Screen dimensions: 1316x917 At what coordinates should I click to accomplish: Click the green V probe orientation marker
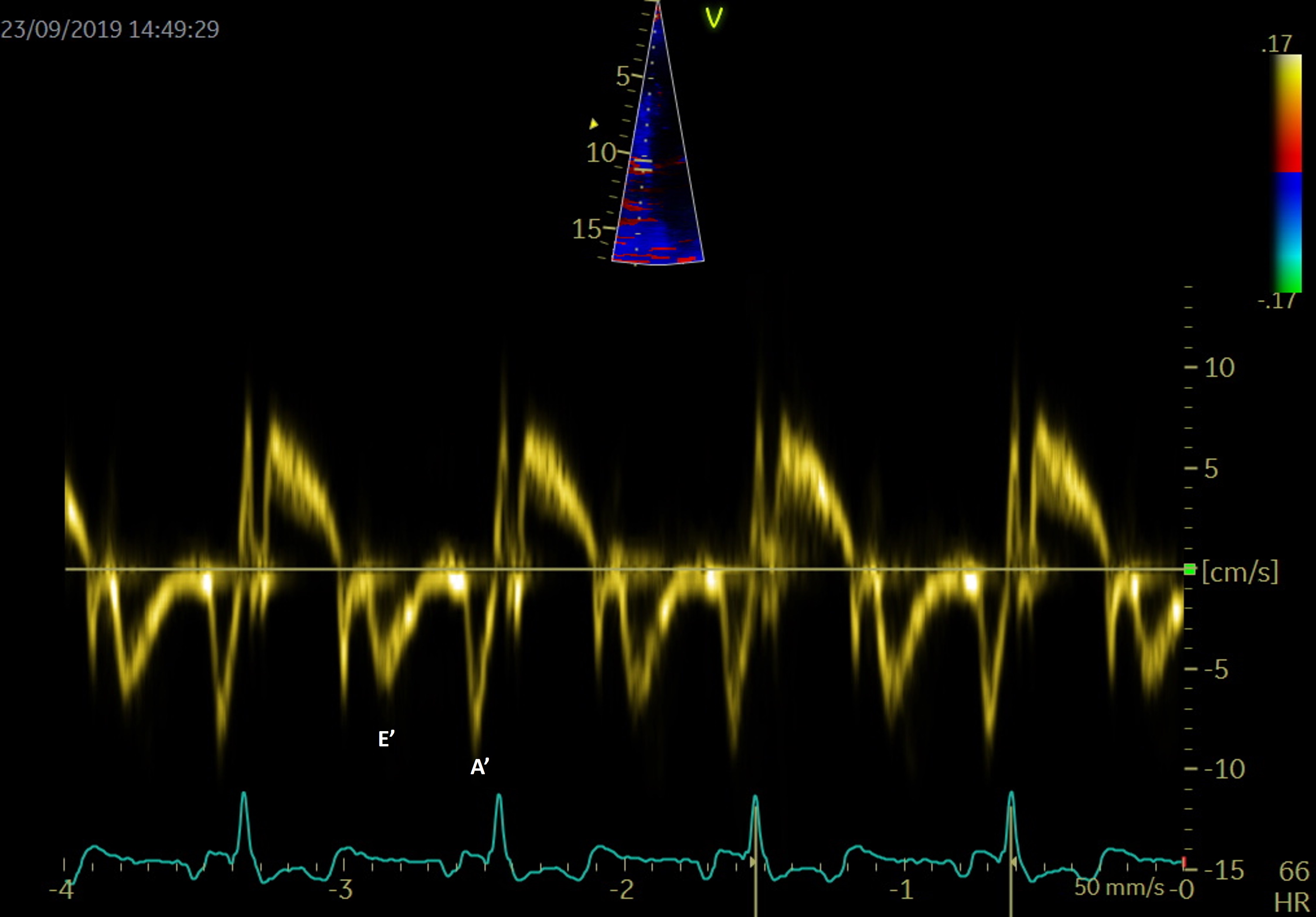714,18
